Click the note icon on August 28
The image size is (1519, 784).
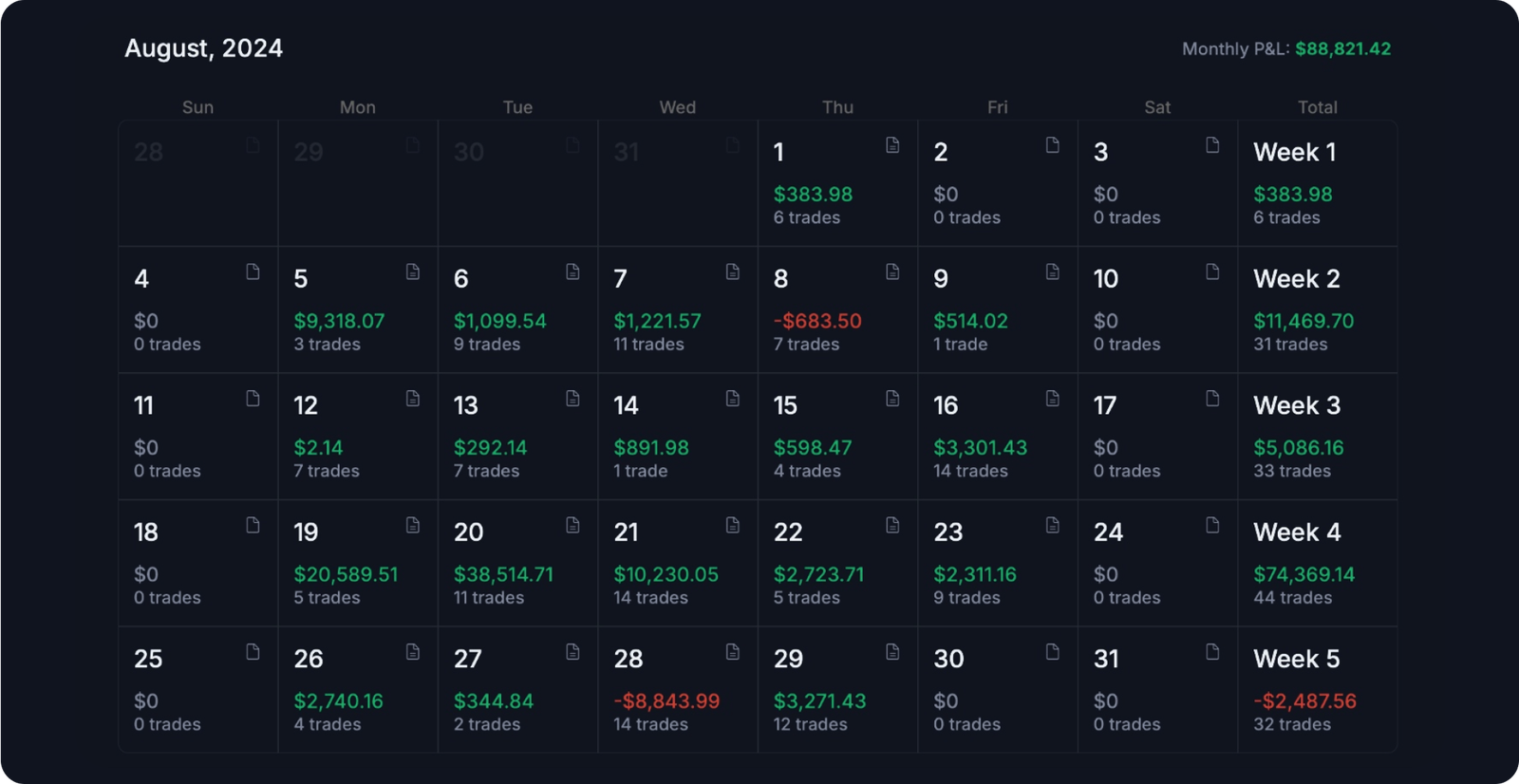(x=733, y=652)
